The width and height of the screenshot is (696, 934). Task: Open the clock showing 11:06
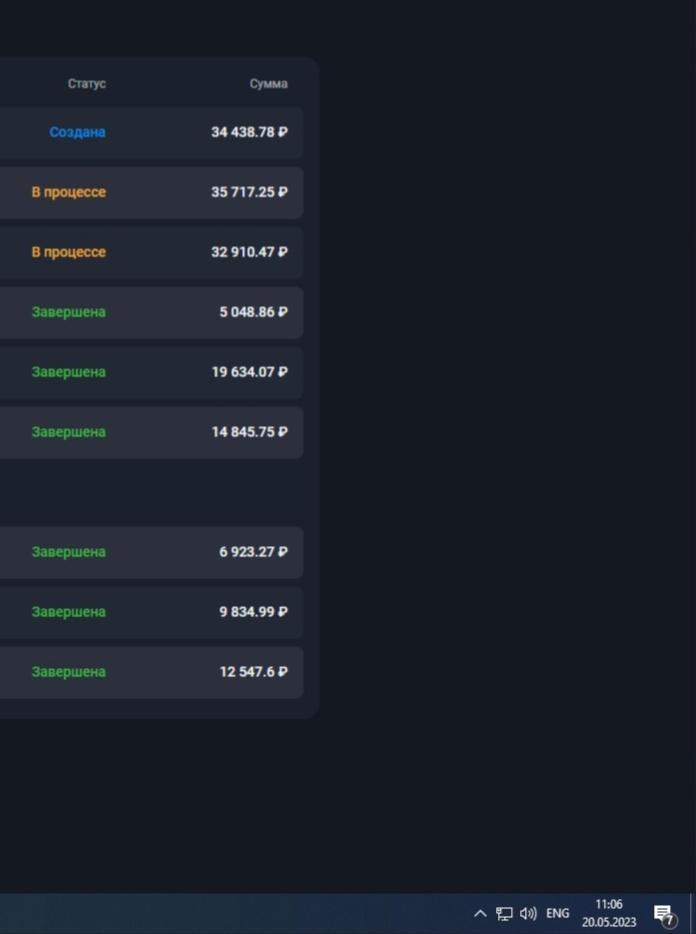tap(608, 905)
